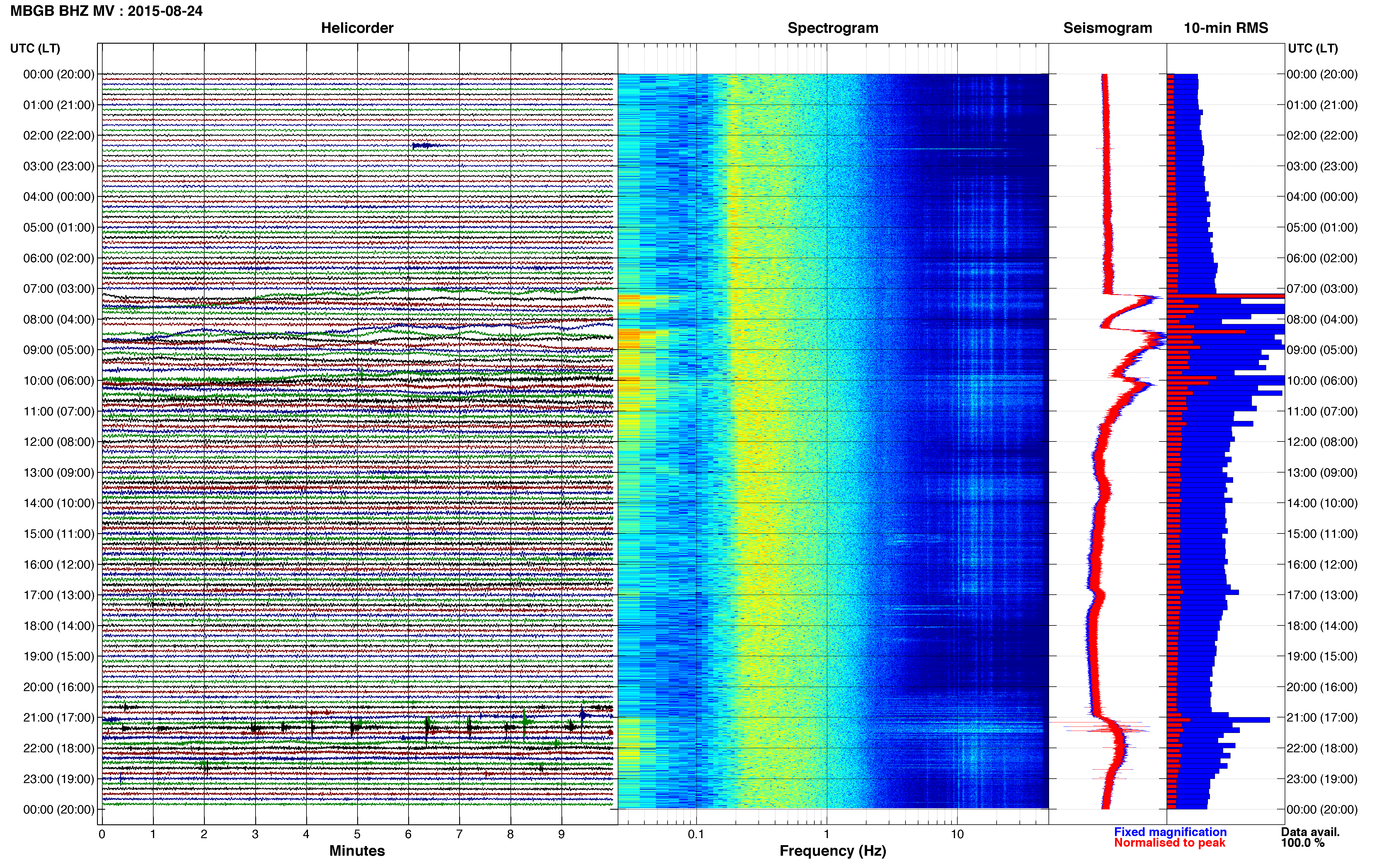Click the Normalised to peak legend text

click(x=1170, y=843)
